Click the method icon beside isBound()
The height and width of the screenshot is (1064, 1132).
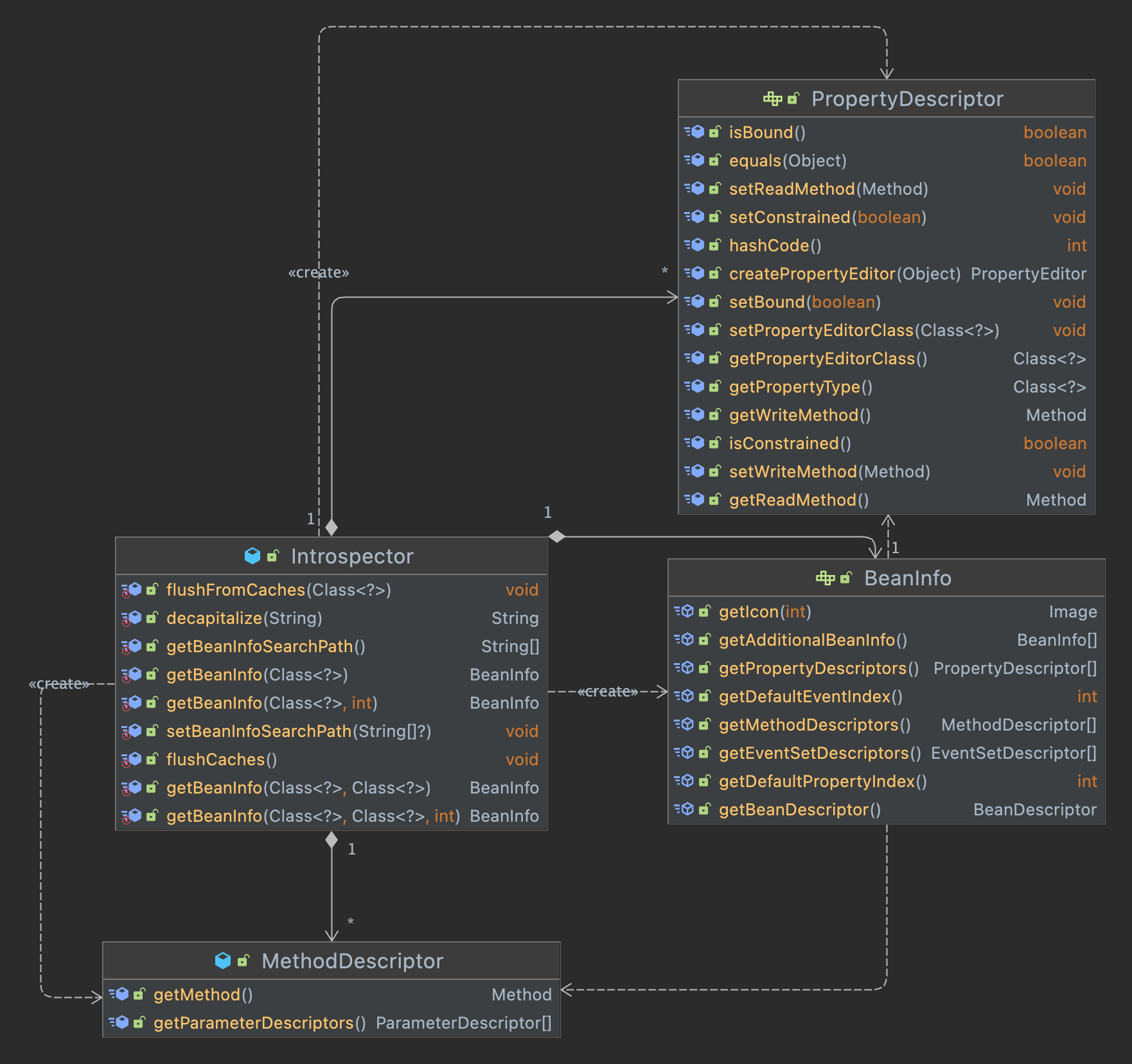coord(697,132)
